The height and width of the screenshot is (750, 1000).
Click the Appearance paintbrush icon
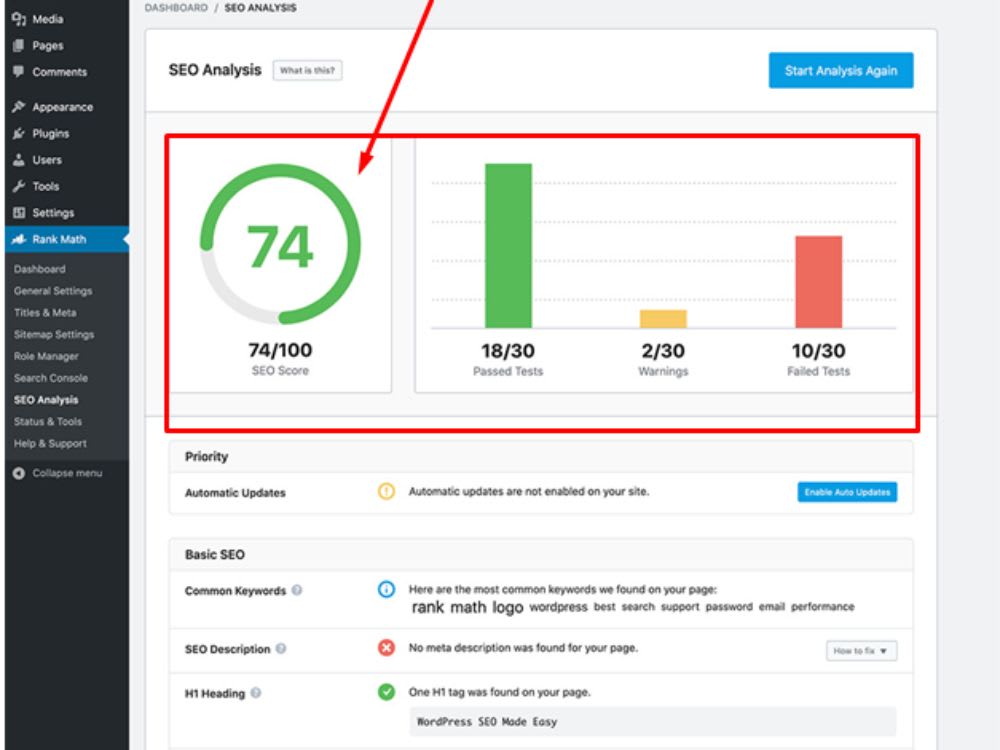18,107
